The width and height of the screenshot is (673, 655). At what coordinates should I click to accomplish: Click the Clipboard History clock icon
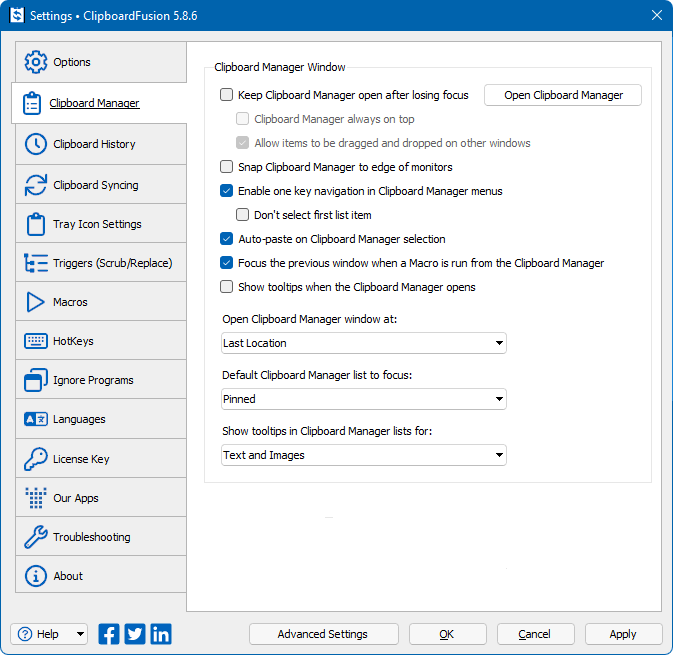pyautogui.click(x=36, y=144)
